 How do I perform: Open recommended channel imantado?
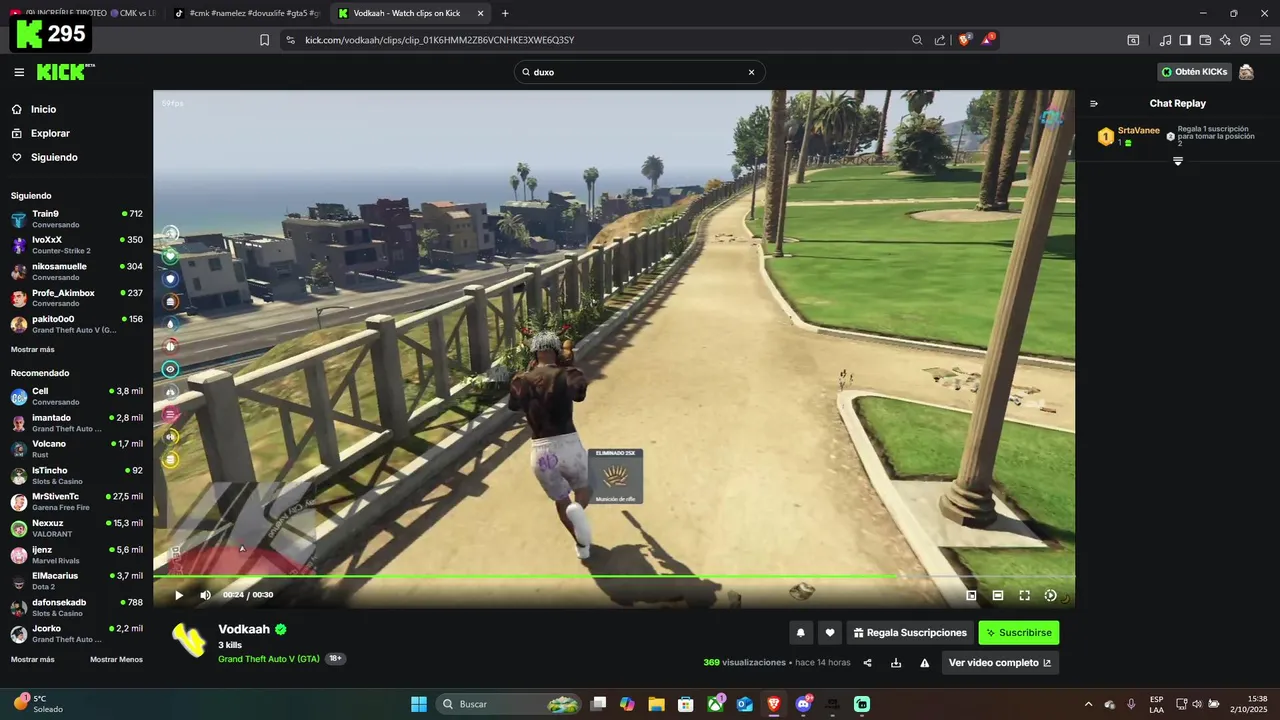click(76, 423)
